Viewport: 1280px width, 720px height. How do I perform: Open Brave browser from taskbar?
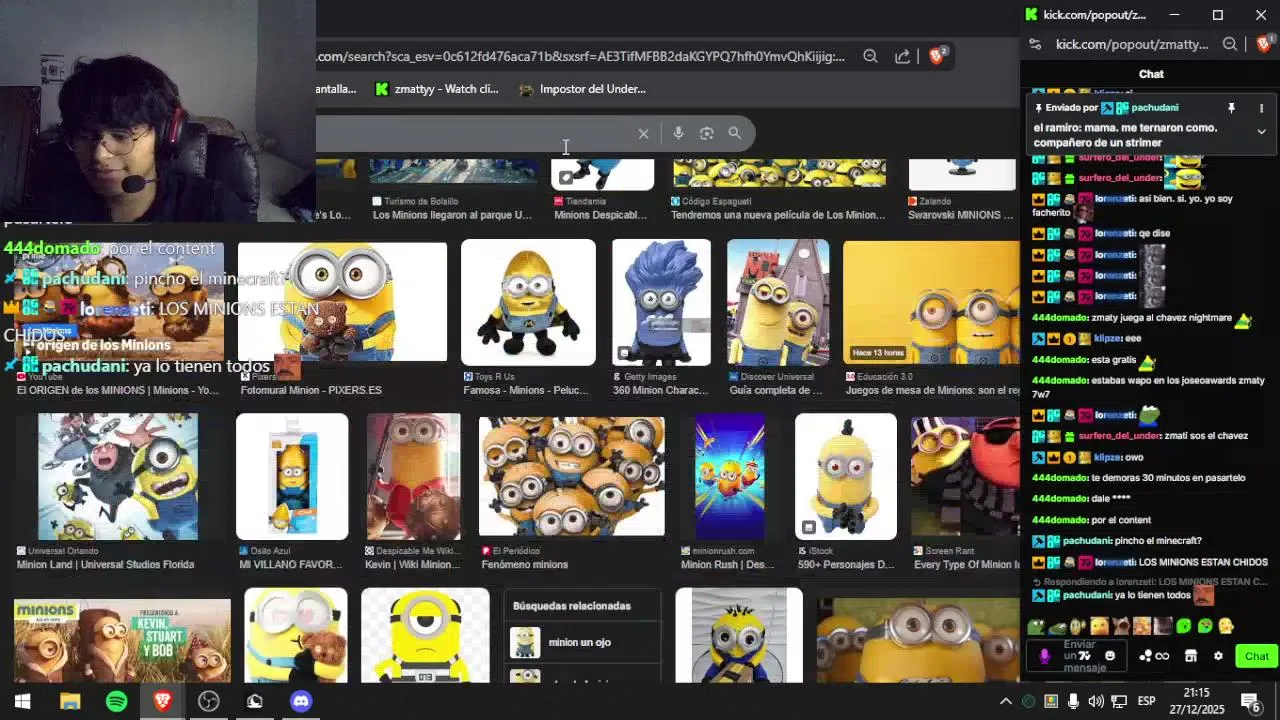(x=162, y=701)
